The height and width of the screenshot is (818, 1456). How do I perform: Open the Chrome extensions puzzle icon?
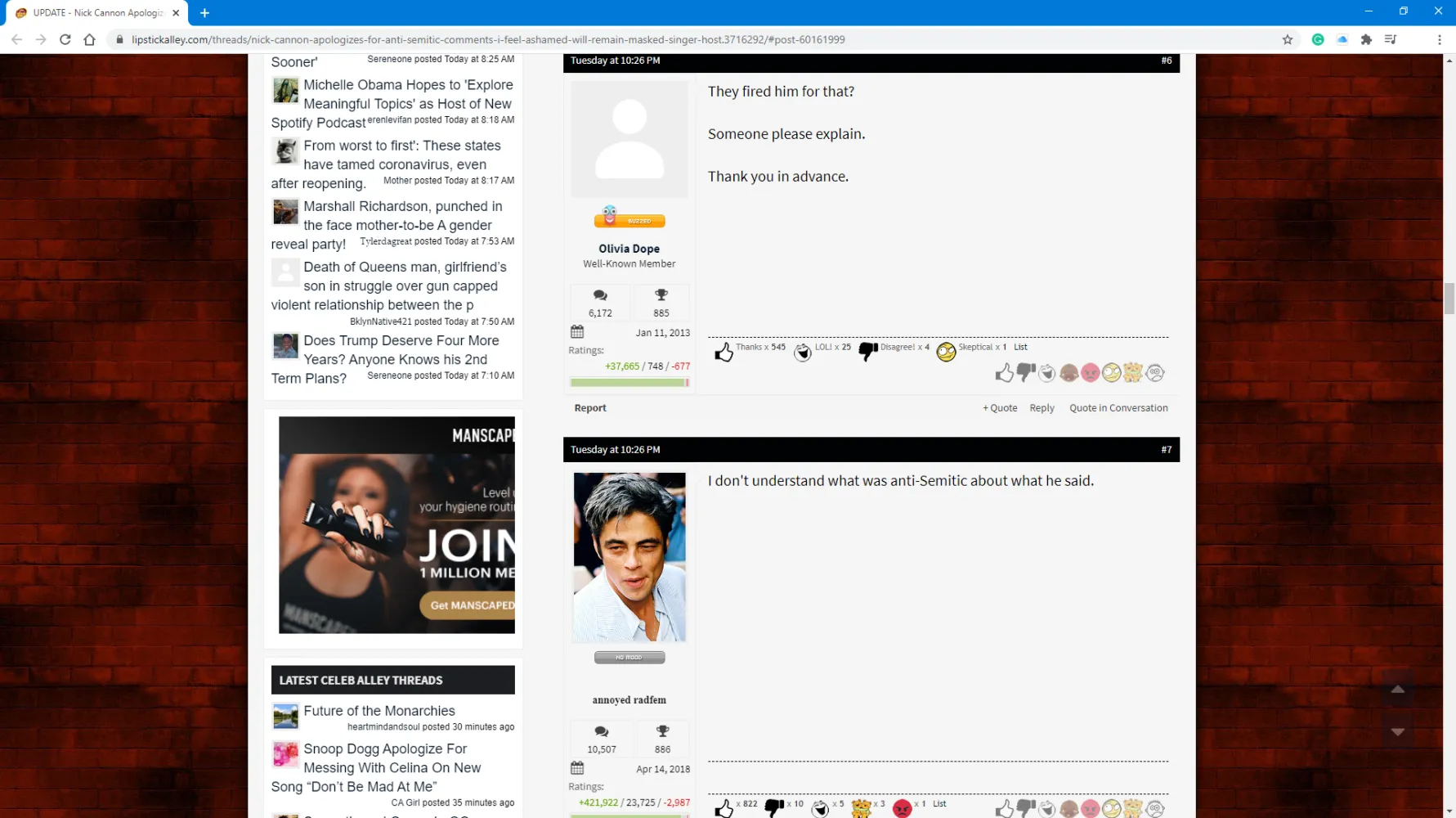point(1366,39)
